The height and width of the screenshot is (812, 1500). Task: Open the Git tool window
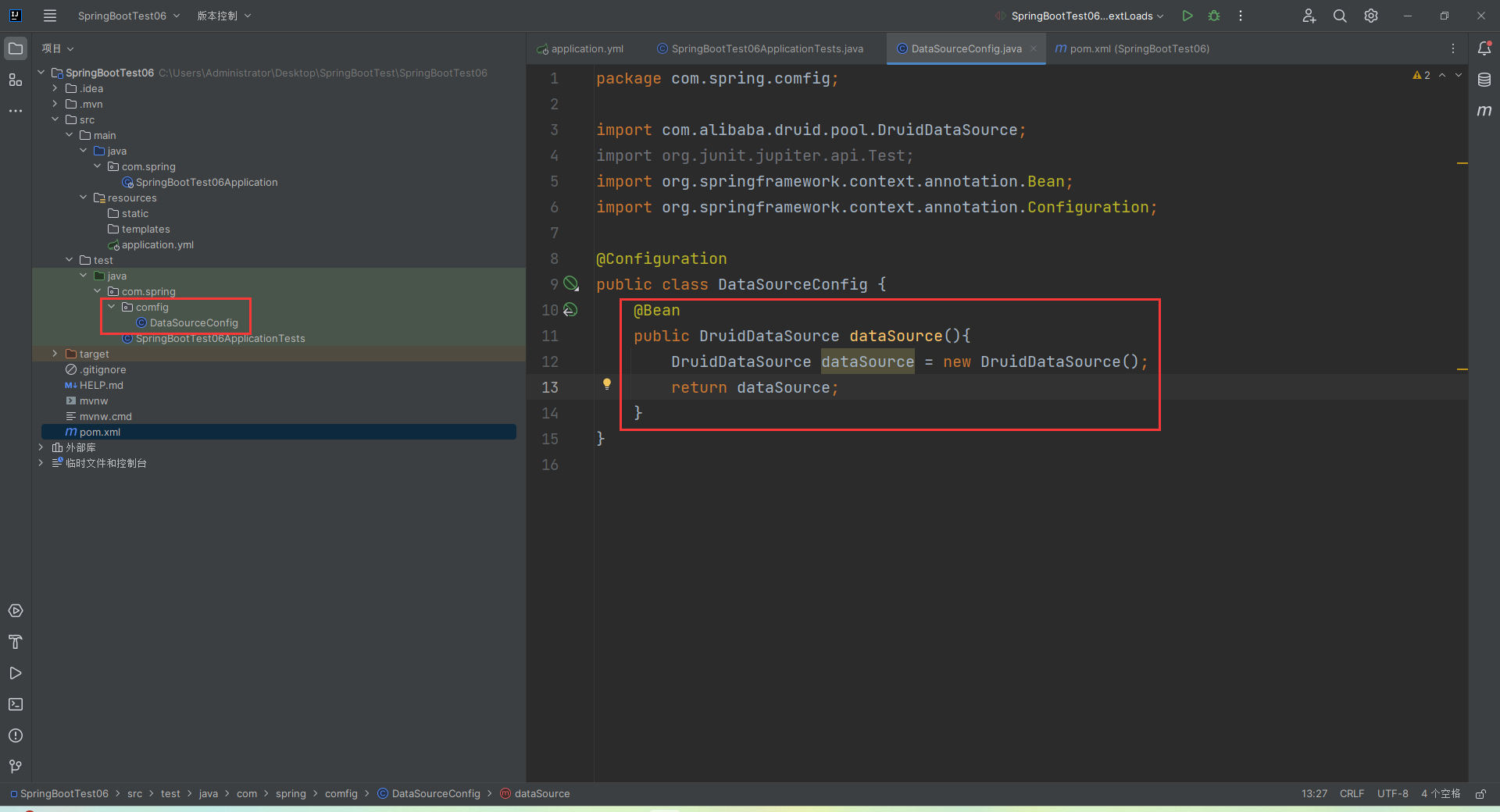tap(16, 767)
